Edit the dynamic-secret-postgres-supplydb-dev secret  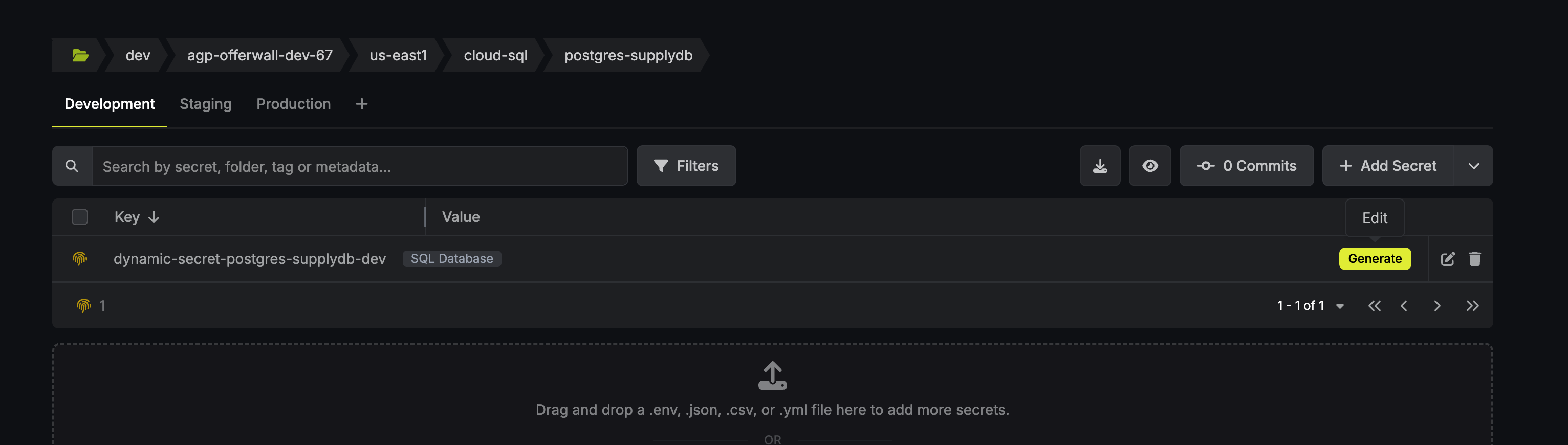pyautogui.click(x=1447, y=259)
